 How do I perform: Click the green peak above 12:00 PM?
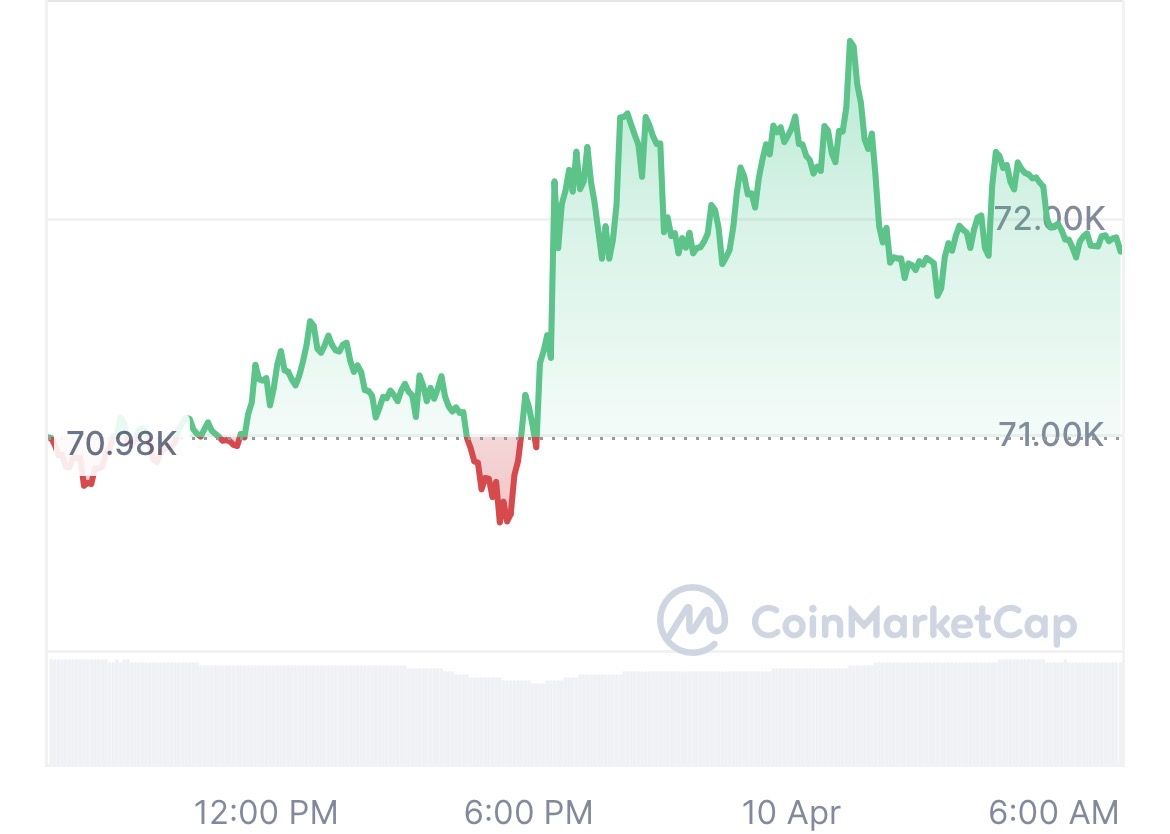(310, 325)
